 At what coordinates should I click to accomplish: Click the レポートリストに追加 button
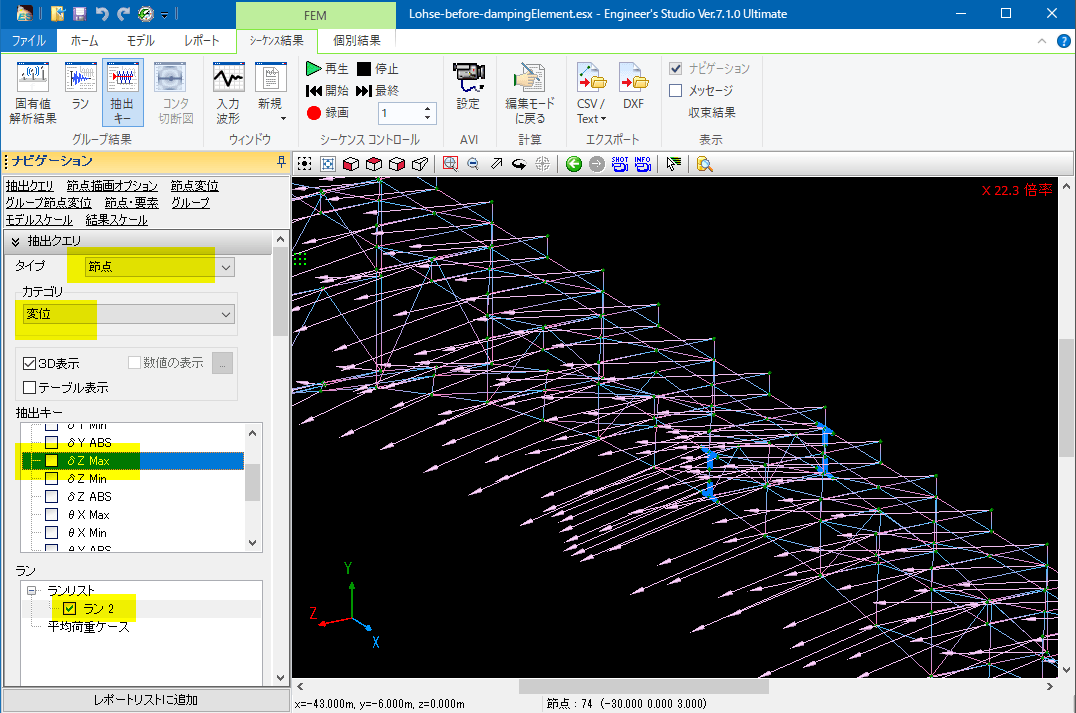[145, 699]
